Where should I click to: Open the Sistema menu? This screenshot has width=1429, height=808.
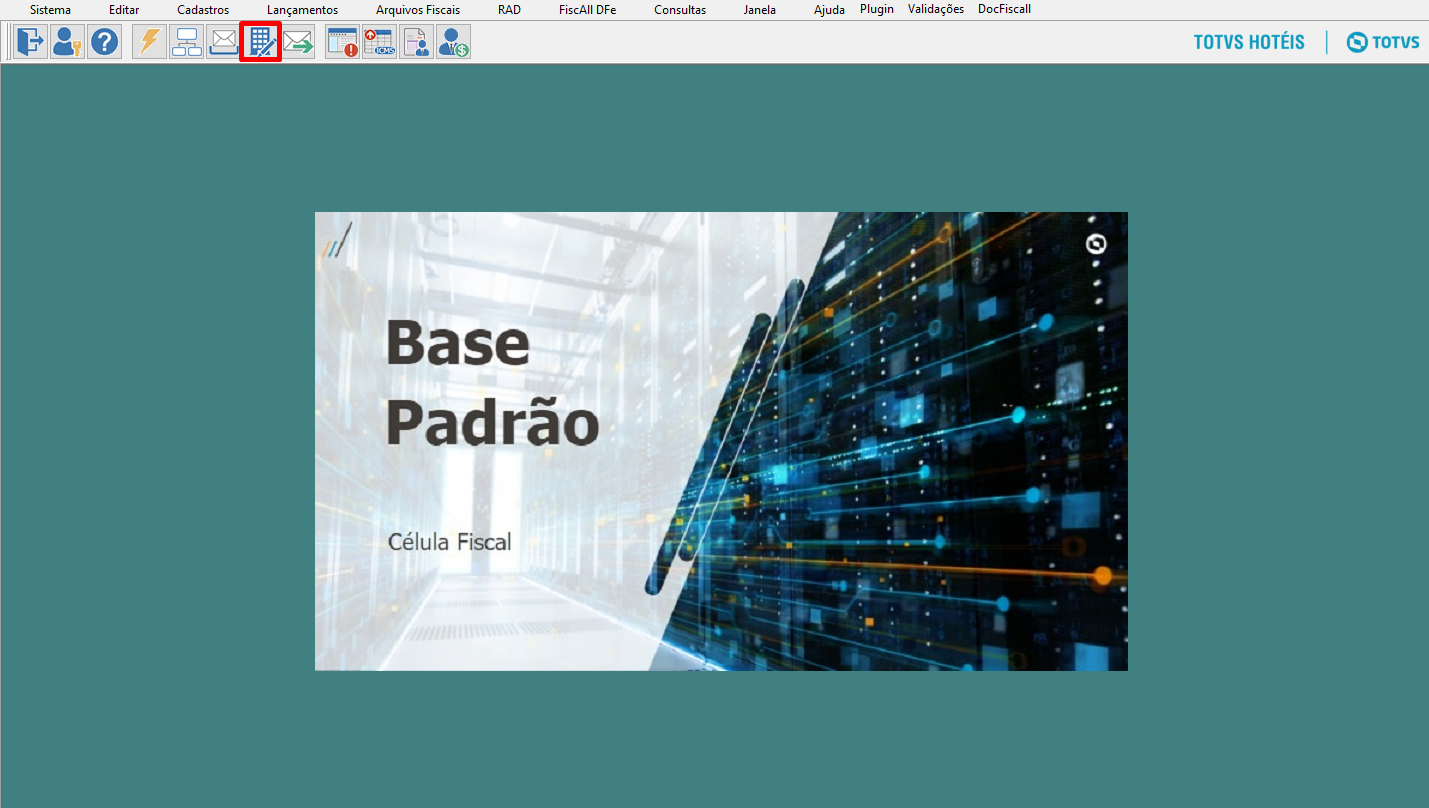(x=50, y=10)
